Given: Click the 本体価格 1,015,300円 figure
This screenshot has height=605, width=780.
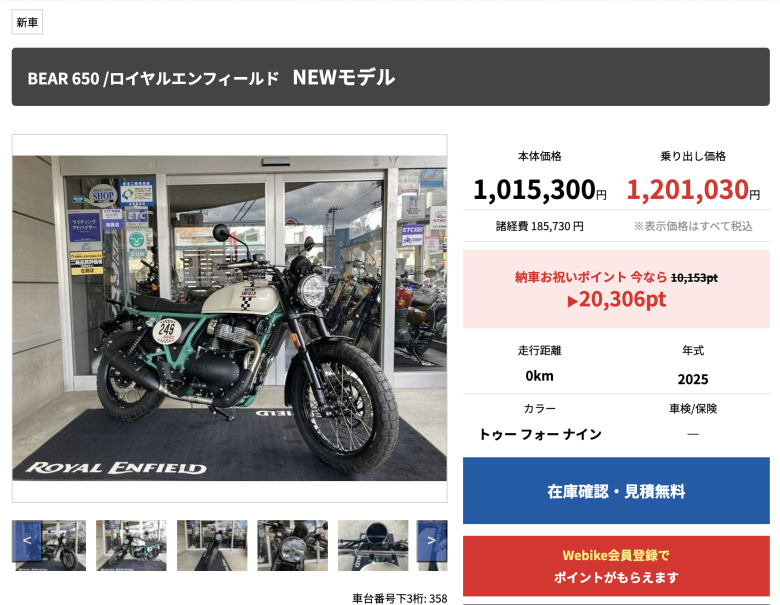Looking at the screenshot, I should [540, 190].
